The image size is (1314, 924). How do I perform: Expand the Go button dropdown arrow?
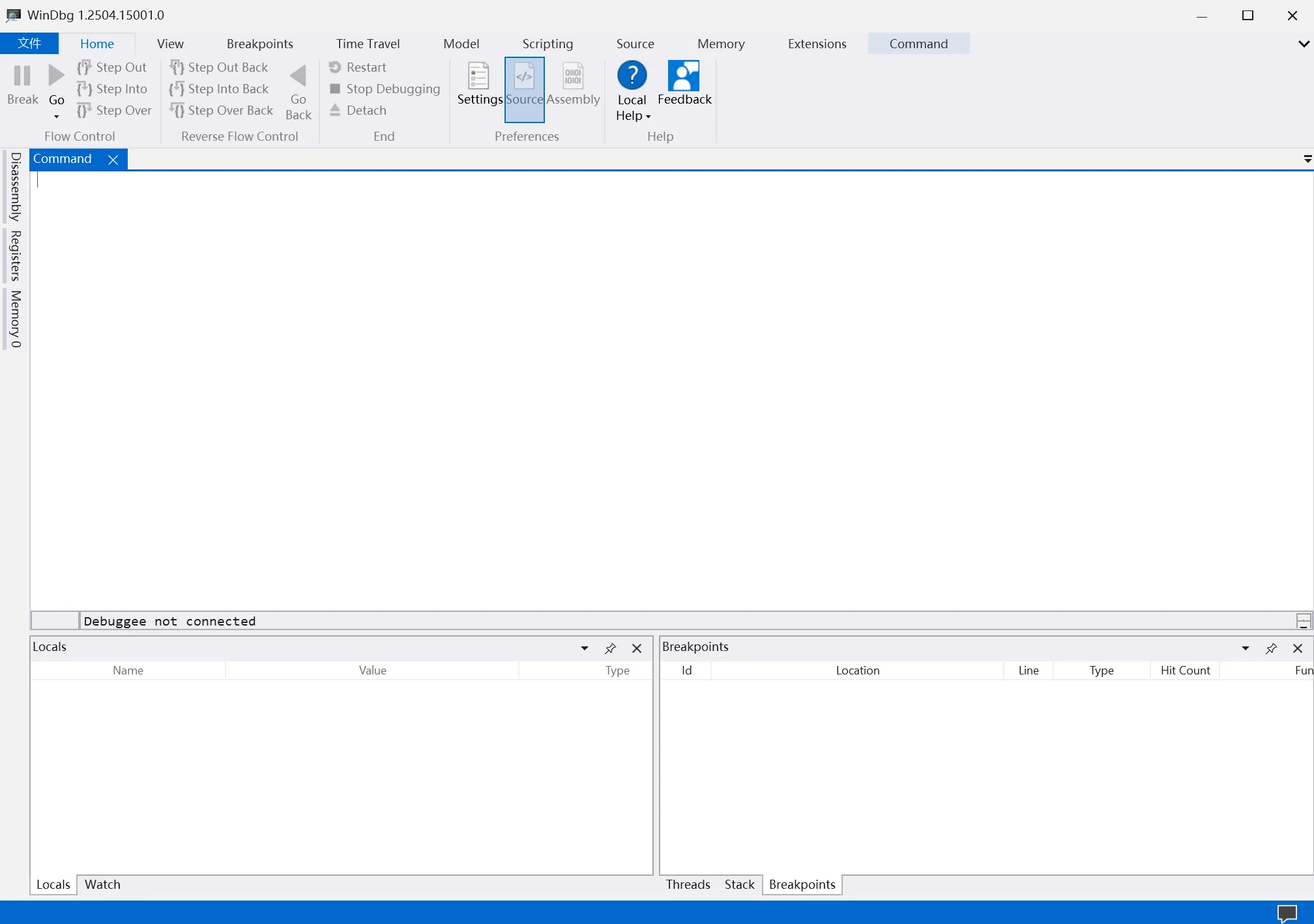[57, 117]
